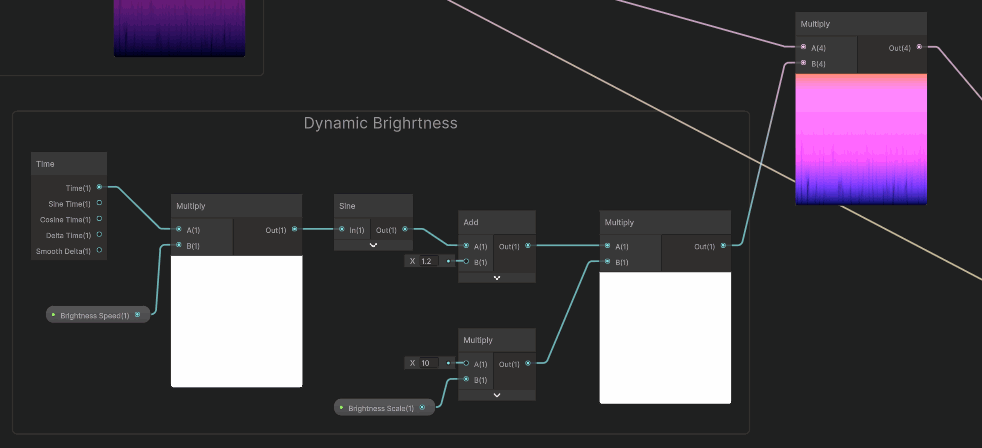Click A(1) port of Multiply fed by Add
The image size is (982, 448).
click(607, 246)
